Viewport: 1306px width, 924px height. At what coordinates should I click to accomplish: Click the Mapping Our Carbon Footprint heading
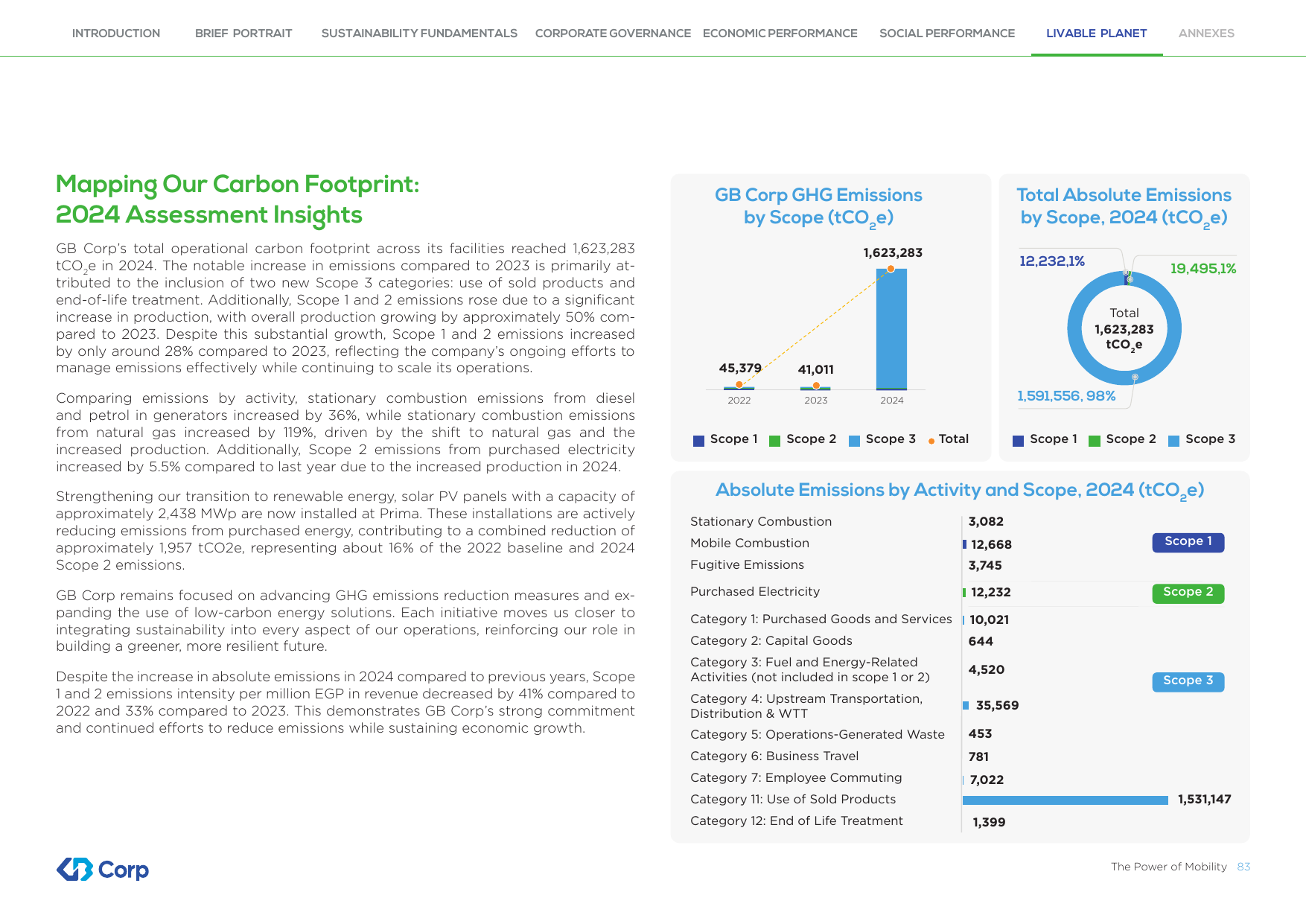[x=238, y=200]
